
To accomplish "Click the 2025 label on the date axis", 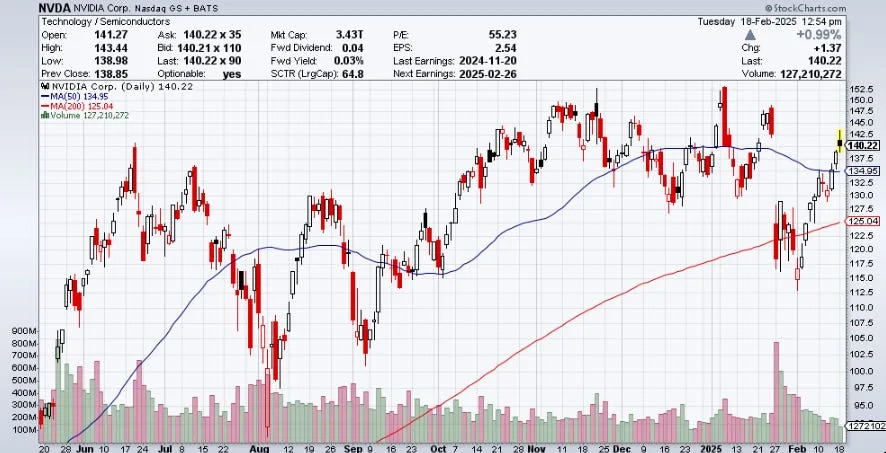I will 710,447.
